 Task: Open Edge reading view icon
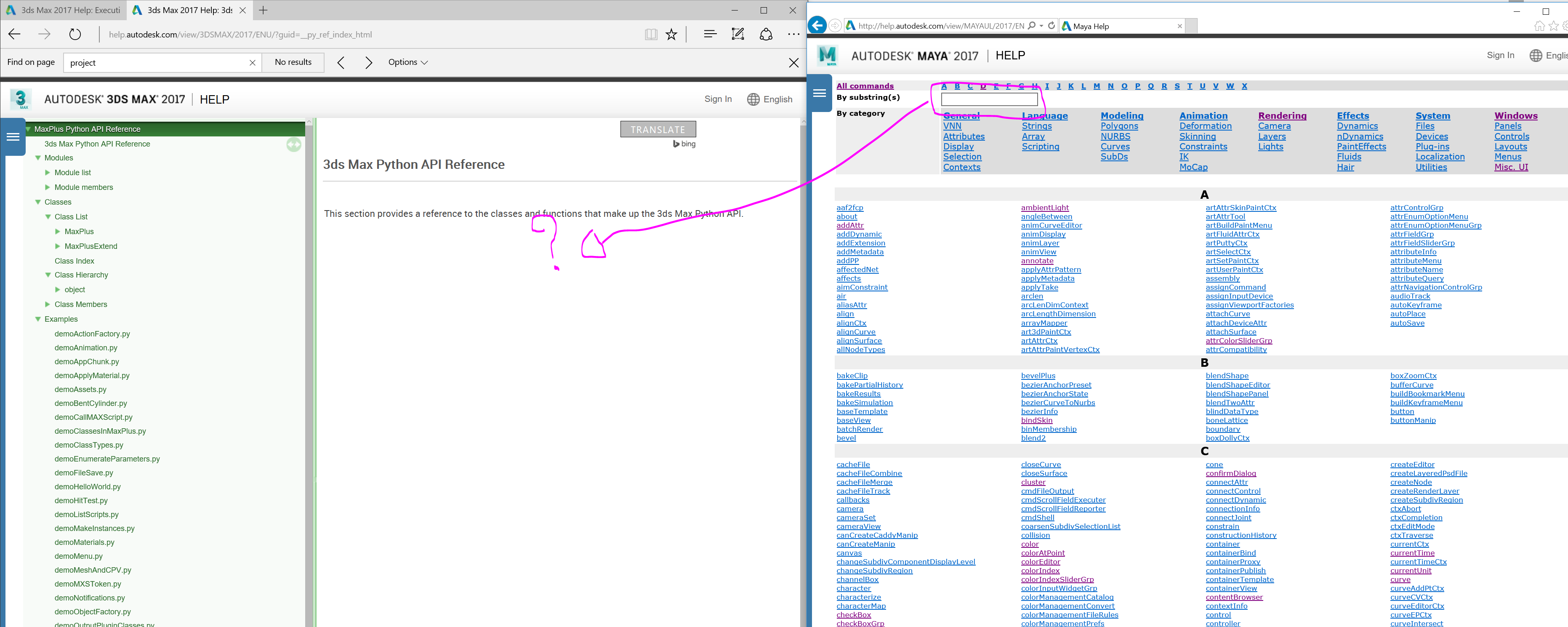[651, 35]
